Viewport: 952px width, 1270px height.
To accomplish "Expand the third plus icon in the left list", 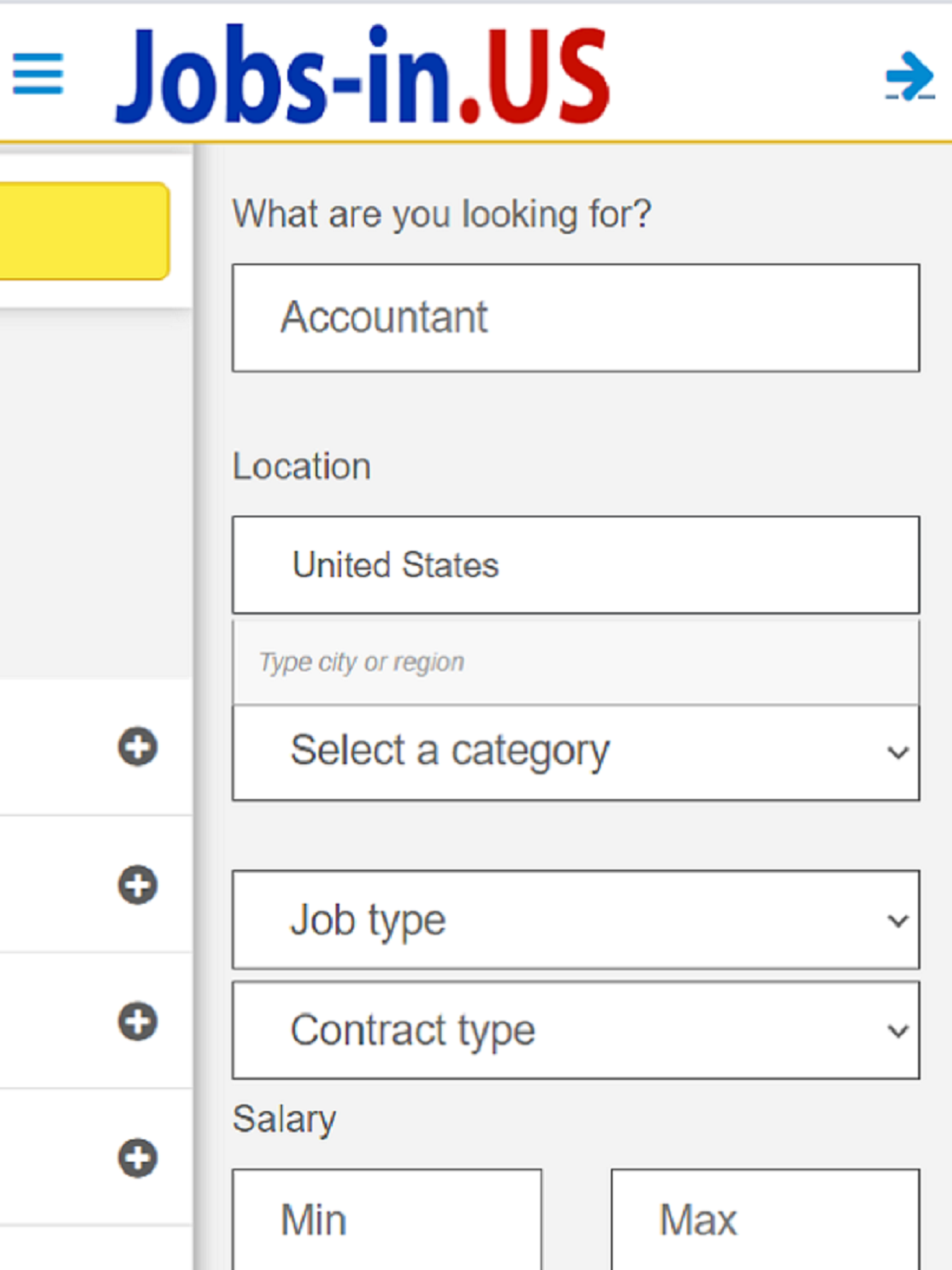I will 138,1021.
